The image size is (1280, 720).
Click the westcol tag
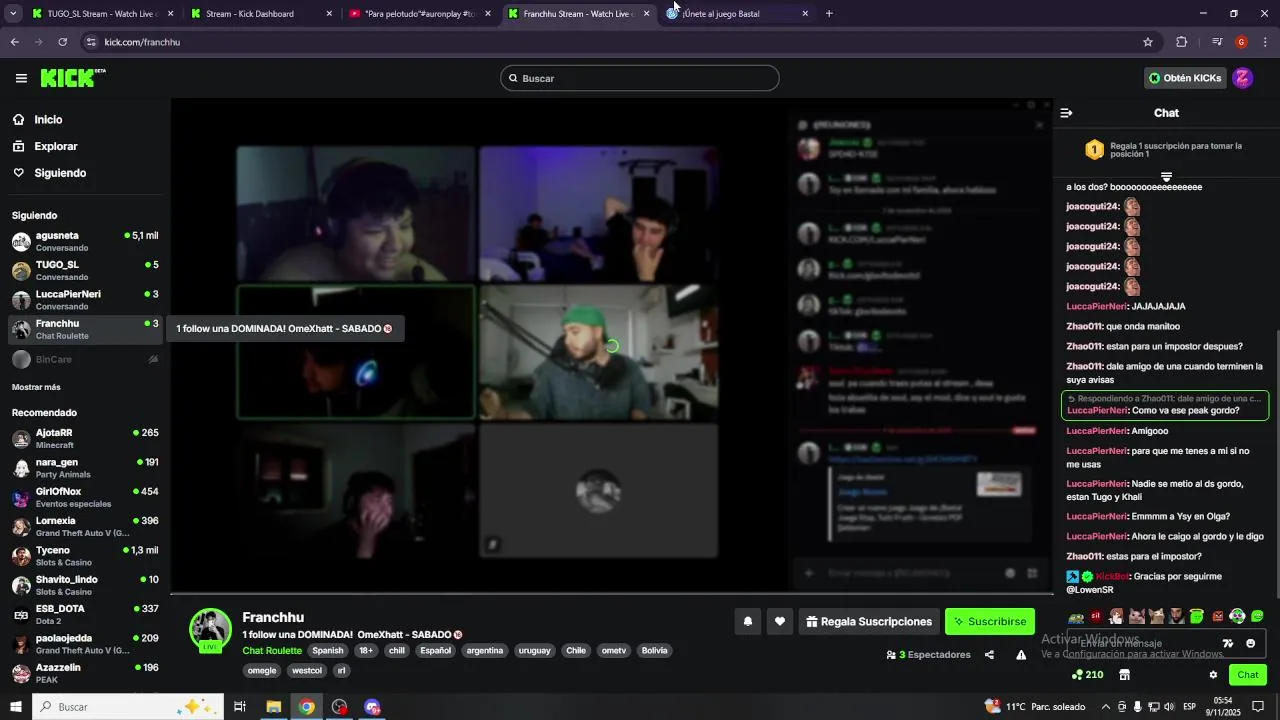(307, 671)
